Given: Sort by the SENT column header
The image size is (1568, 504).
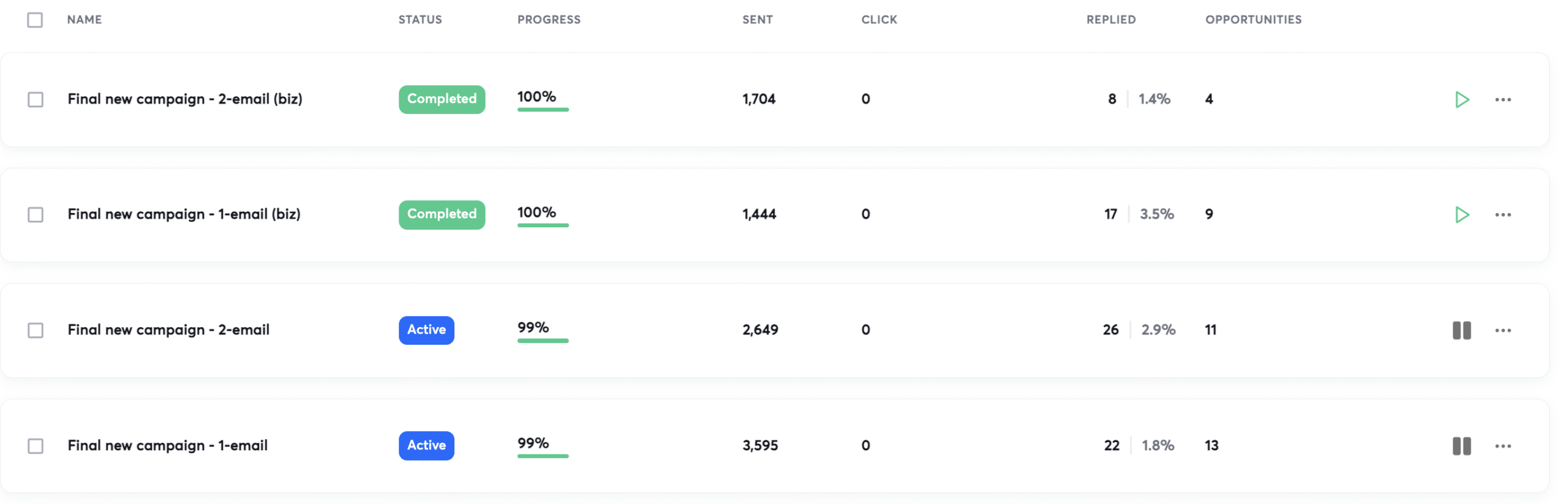Looking at the screenshot, I should coord(757,20).
